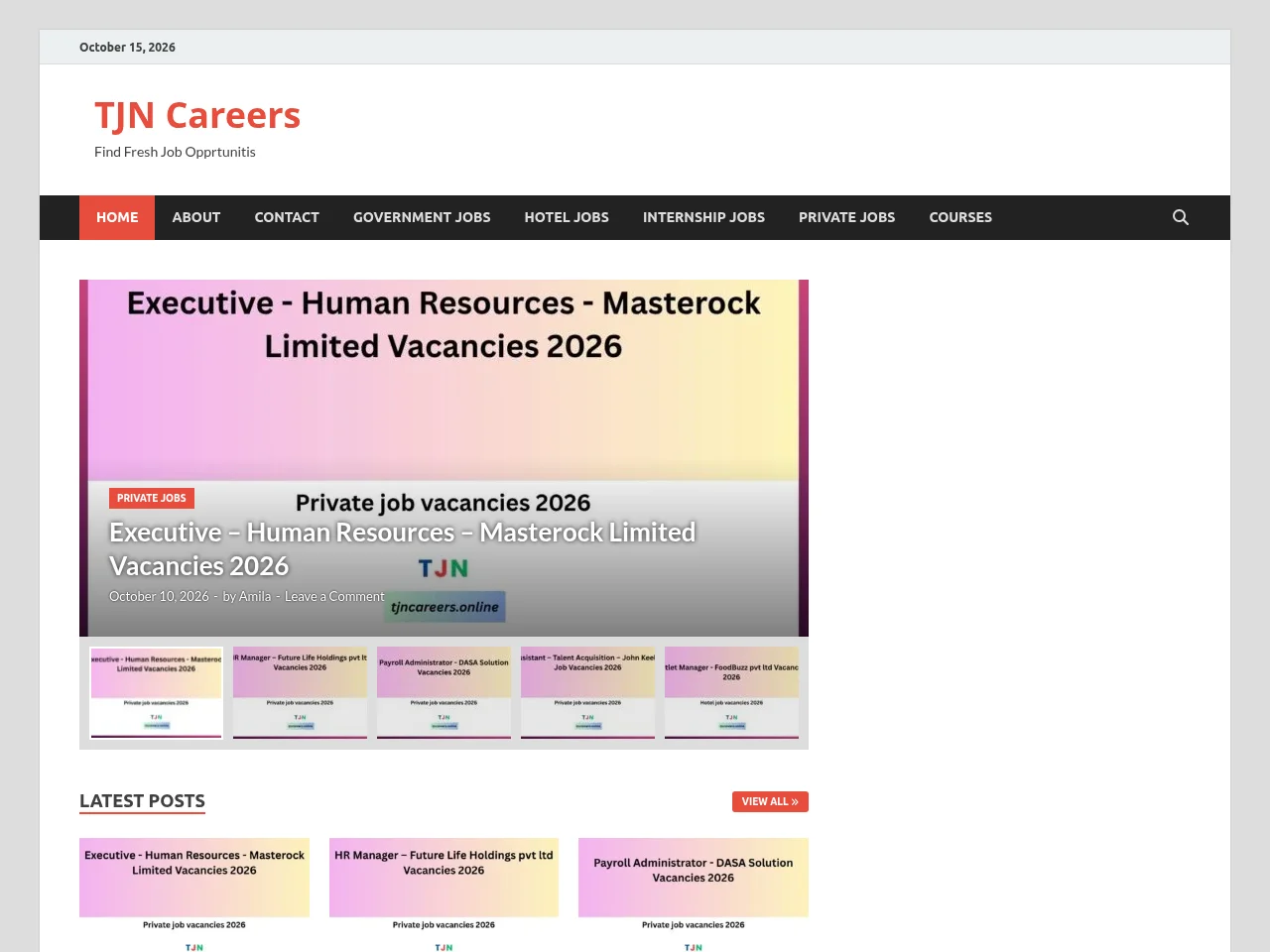Screen dimensions: 1270x952
Task: Open the October 10, 2026 post date link
Action: point(159,596)
